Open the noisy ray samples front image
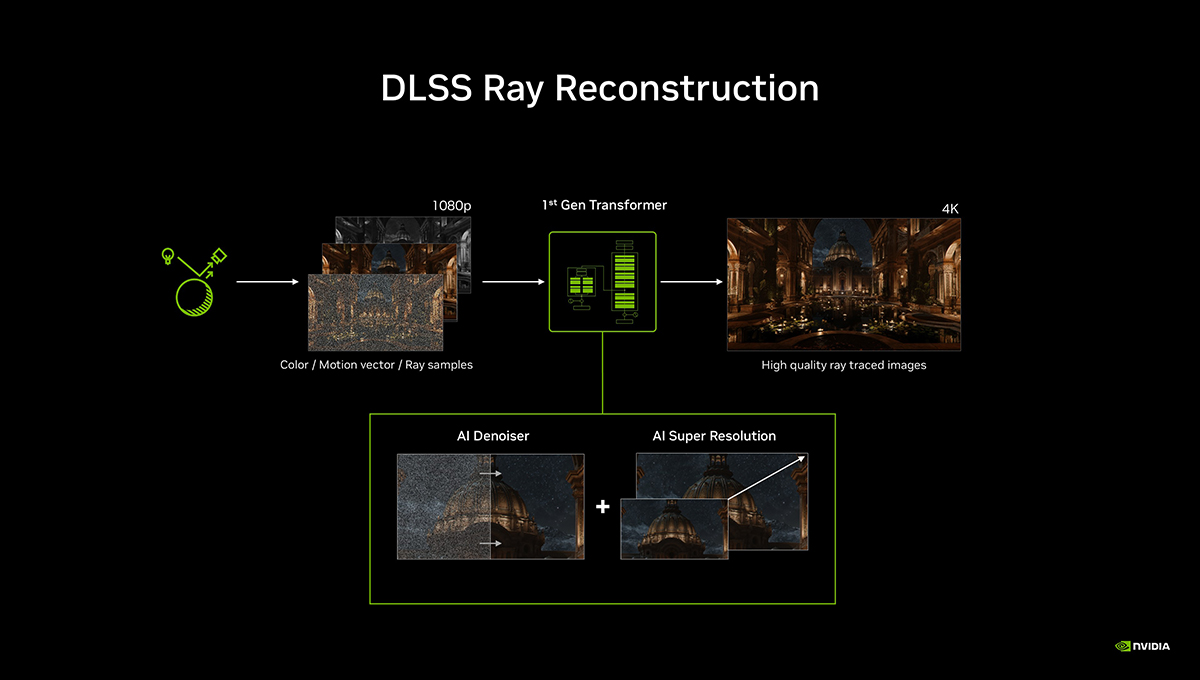 (375, 313)
